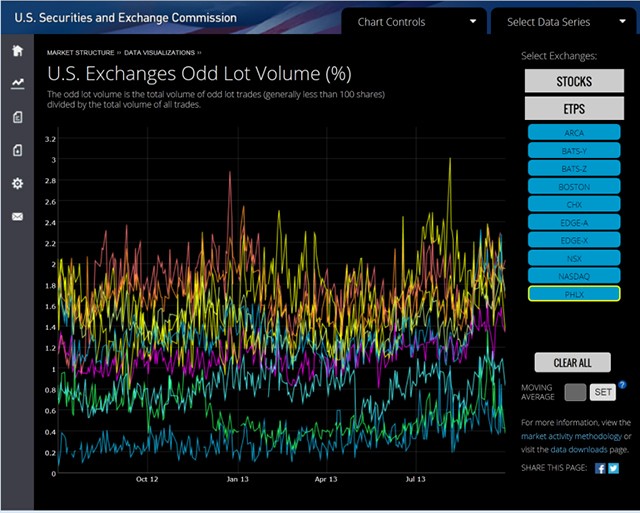Click the first document icon in sidebar
This screenshot has height=513, width=640.
pyautogui.click(x=17, y=118)
